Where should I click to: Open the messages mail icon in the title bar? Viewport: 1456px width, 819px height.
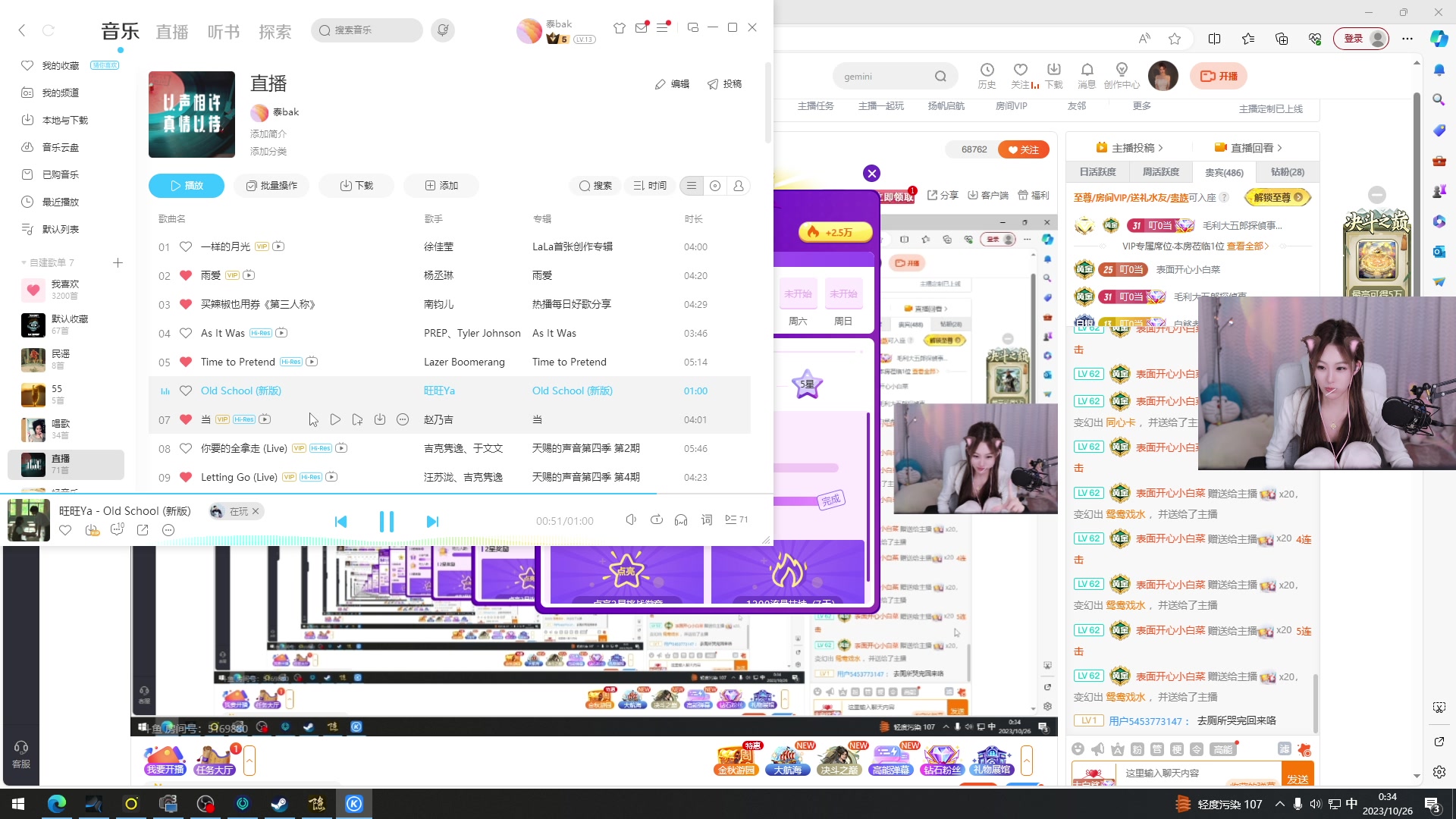click(x=642, y=28)
